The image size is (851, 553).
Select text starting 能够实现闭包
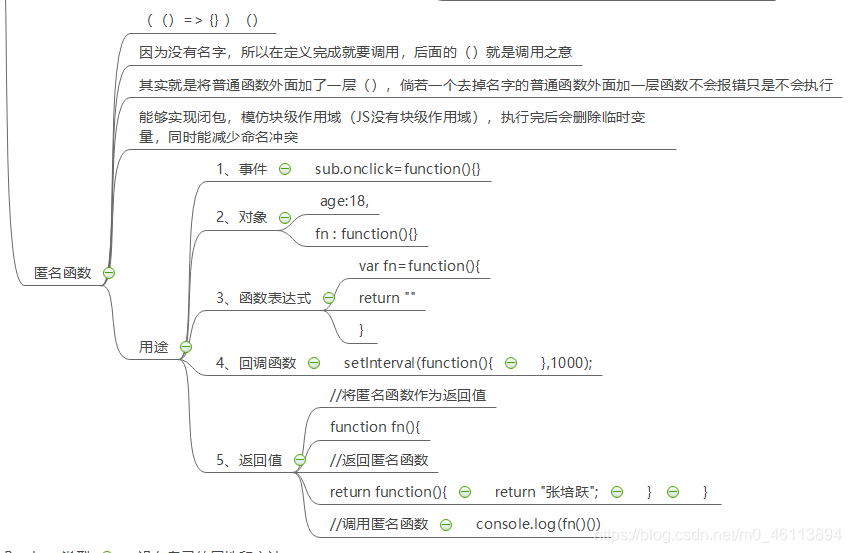click(x=392, y=127)
